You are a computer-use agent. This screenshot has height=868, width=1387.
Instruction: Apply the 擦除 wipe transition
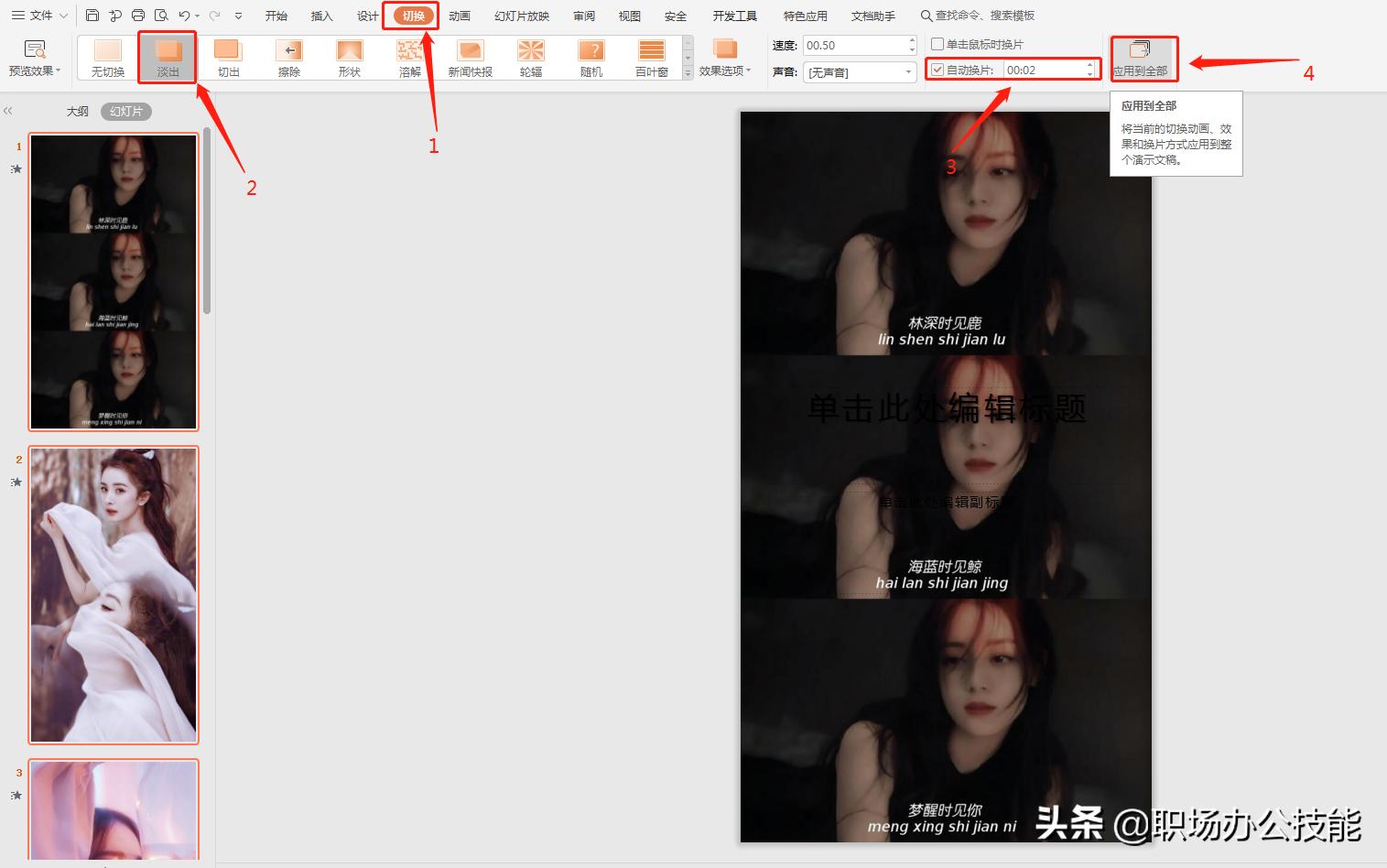point(288,57)
